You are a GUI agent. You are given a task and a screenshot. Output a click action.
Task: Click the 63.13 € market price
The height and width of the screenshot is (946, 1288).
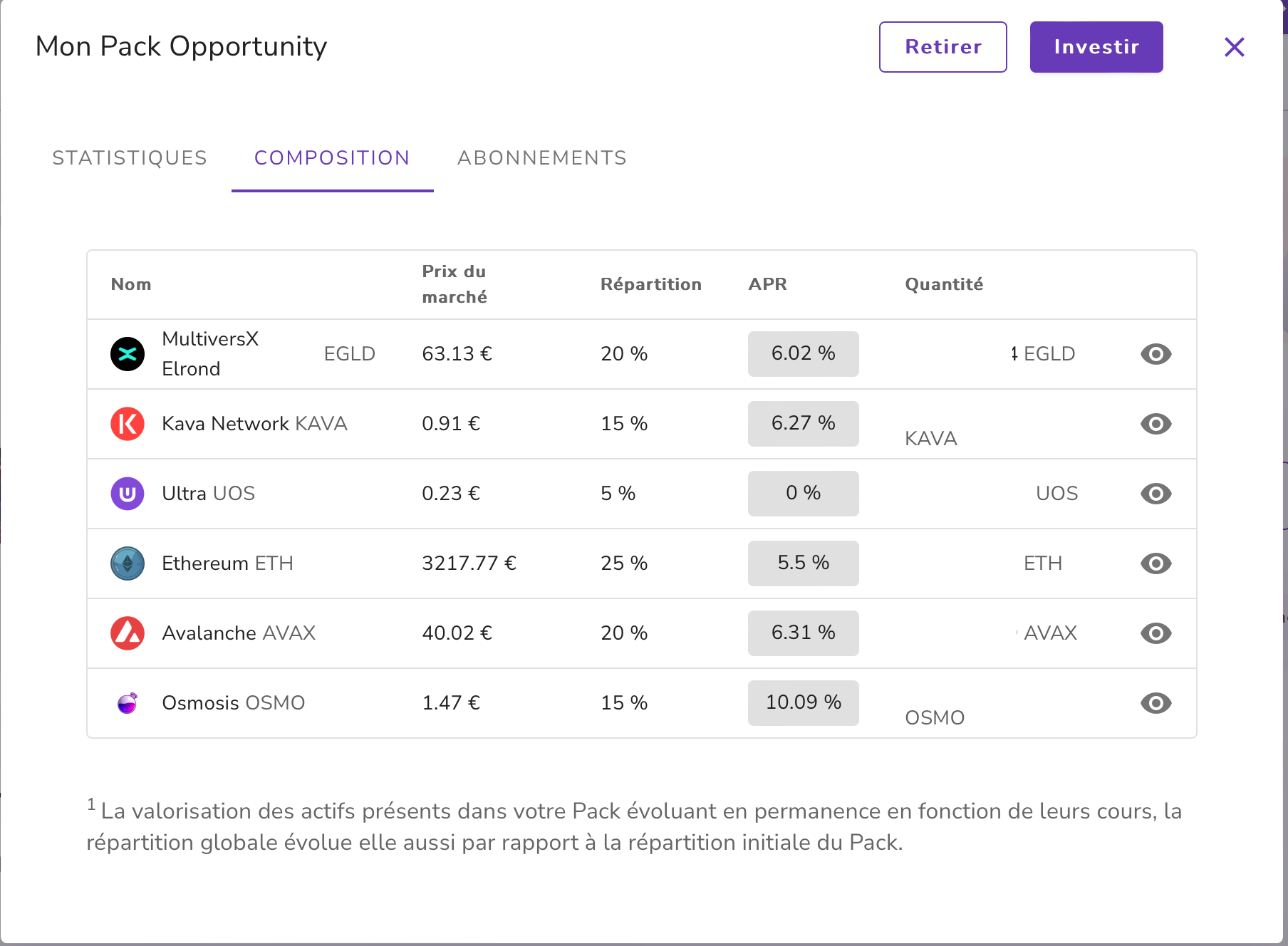click(457, 354)
